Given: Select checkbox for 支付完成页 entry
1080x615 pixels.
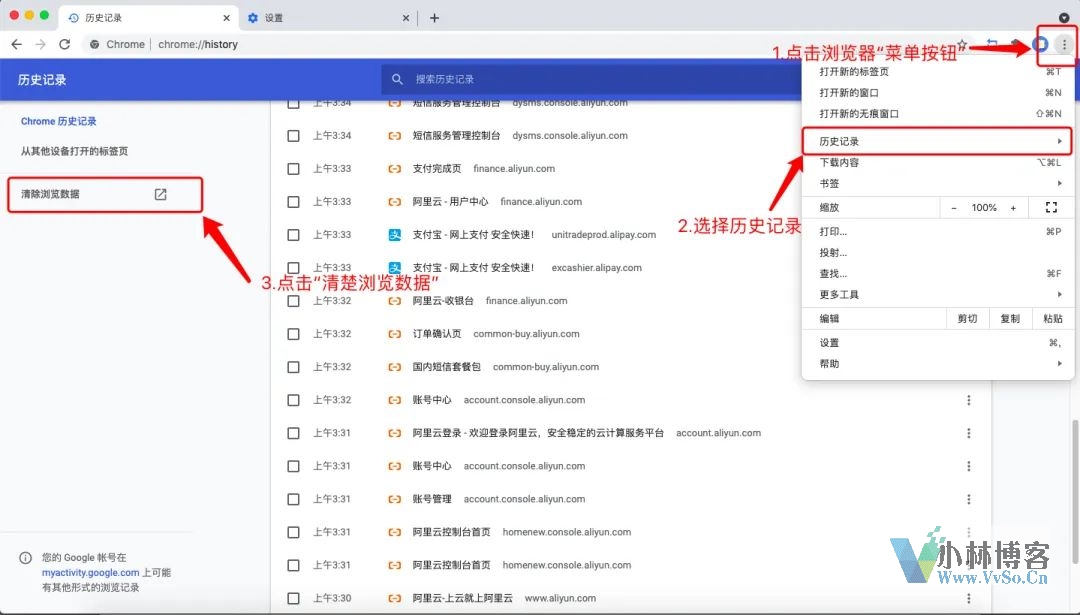Looking at the screenshot, I should click(x=293, y=169).
